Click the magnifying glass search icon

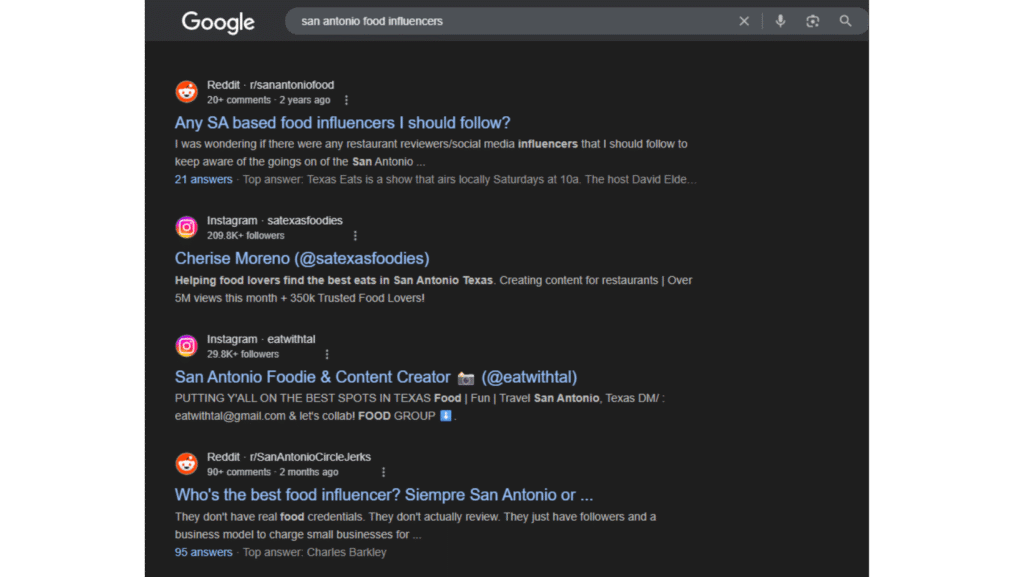[x=845, y=21]
